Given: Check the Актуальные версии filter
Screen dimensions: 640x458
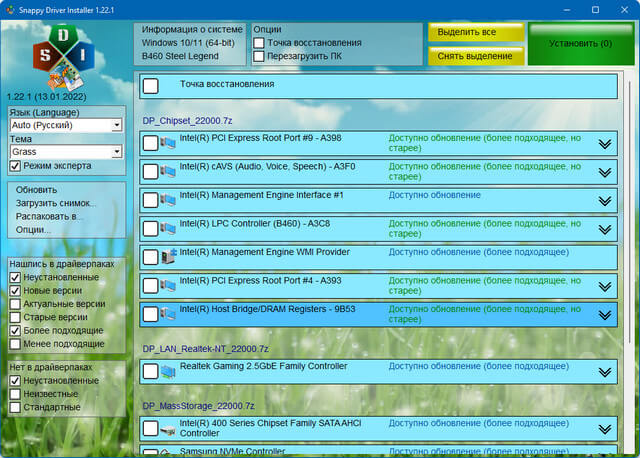Looking at the screenshot, I should [x=15, y=303].
